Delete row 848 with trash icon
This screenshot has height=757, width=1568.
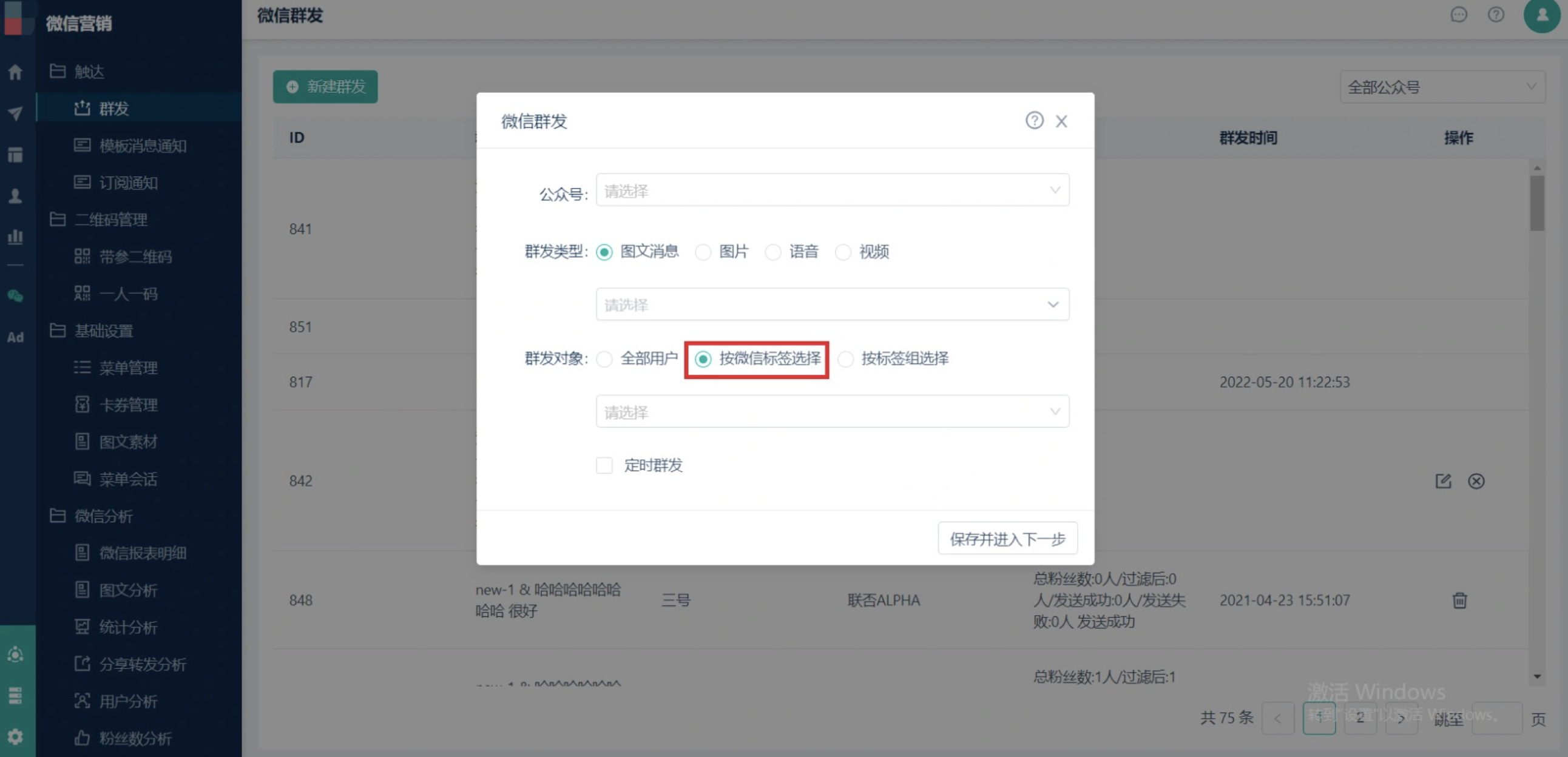click(x=1459, y=600)
